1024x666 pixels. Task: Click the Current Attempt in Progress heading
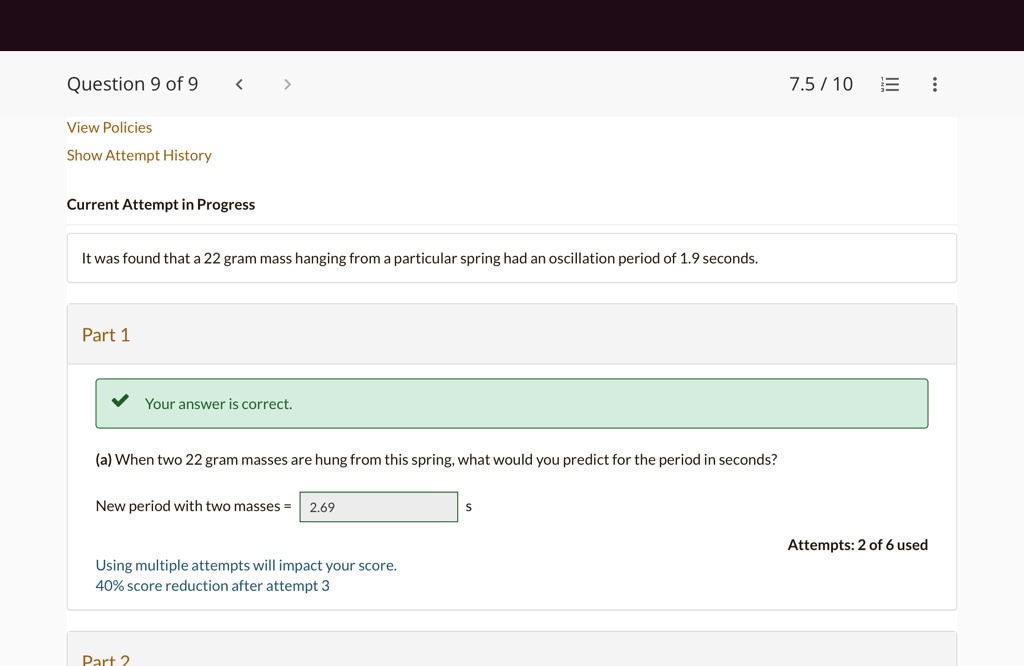(x=161, y=204)
